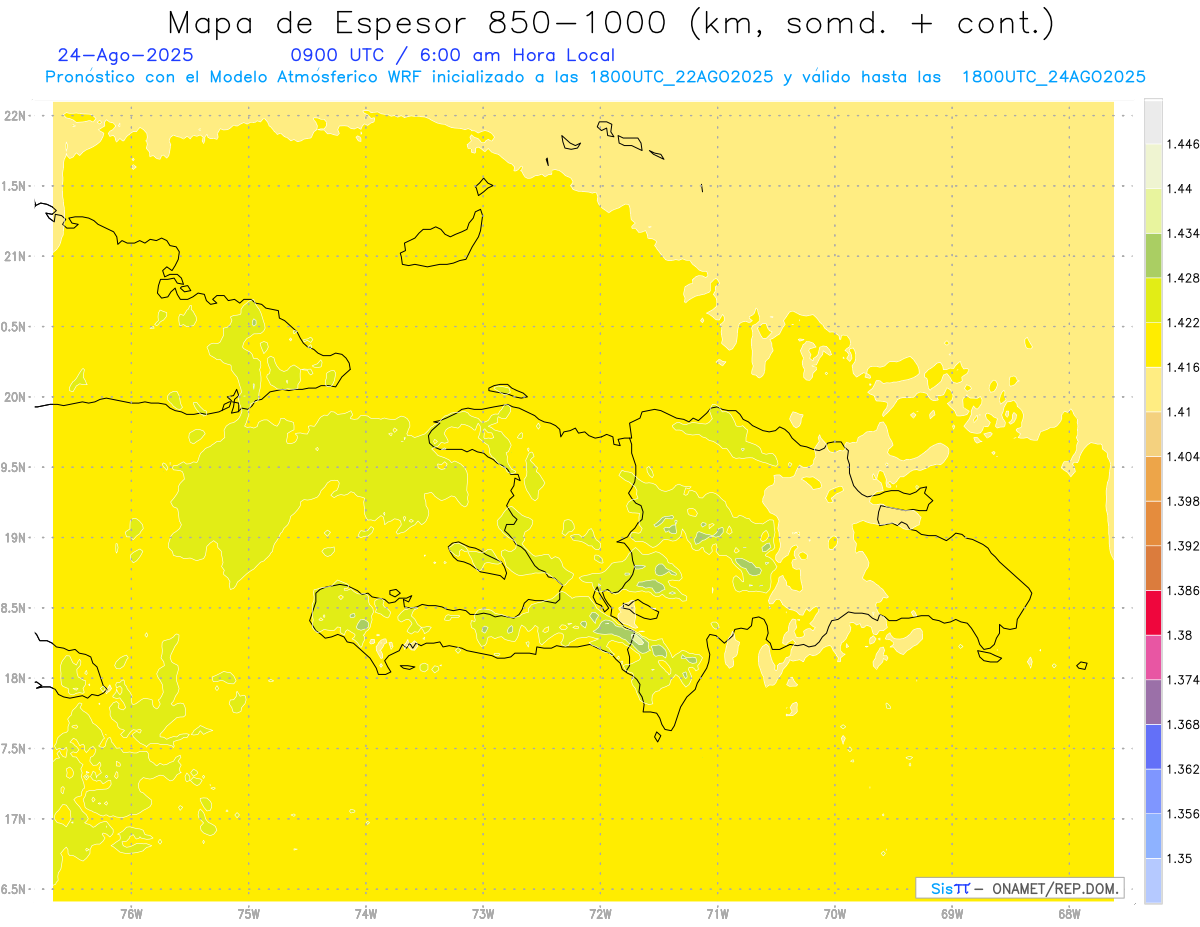Click the colorbar value '1.35'

tap(1181, 858)
